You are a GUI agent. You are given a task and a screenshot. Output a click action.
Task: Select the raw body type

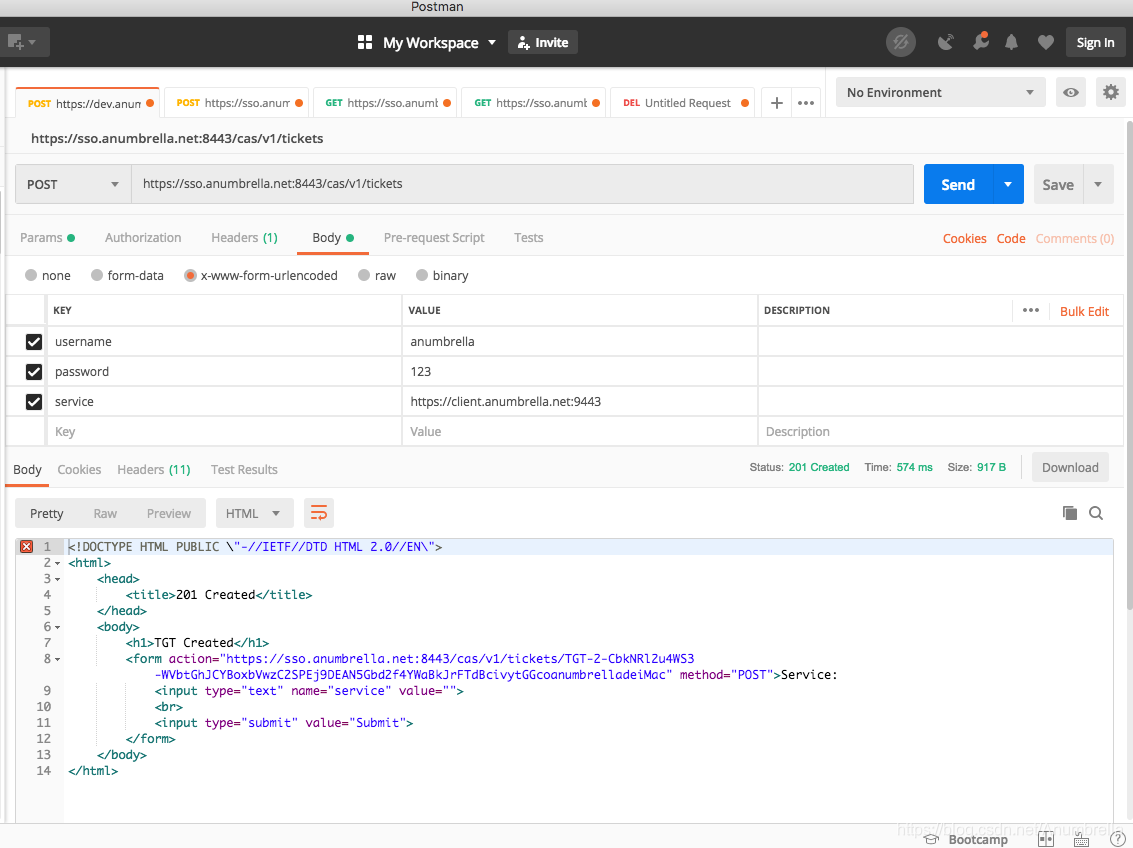click(x=364, y=275)
